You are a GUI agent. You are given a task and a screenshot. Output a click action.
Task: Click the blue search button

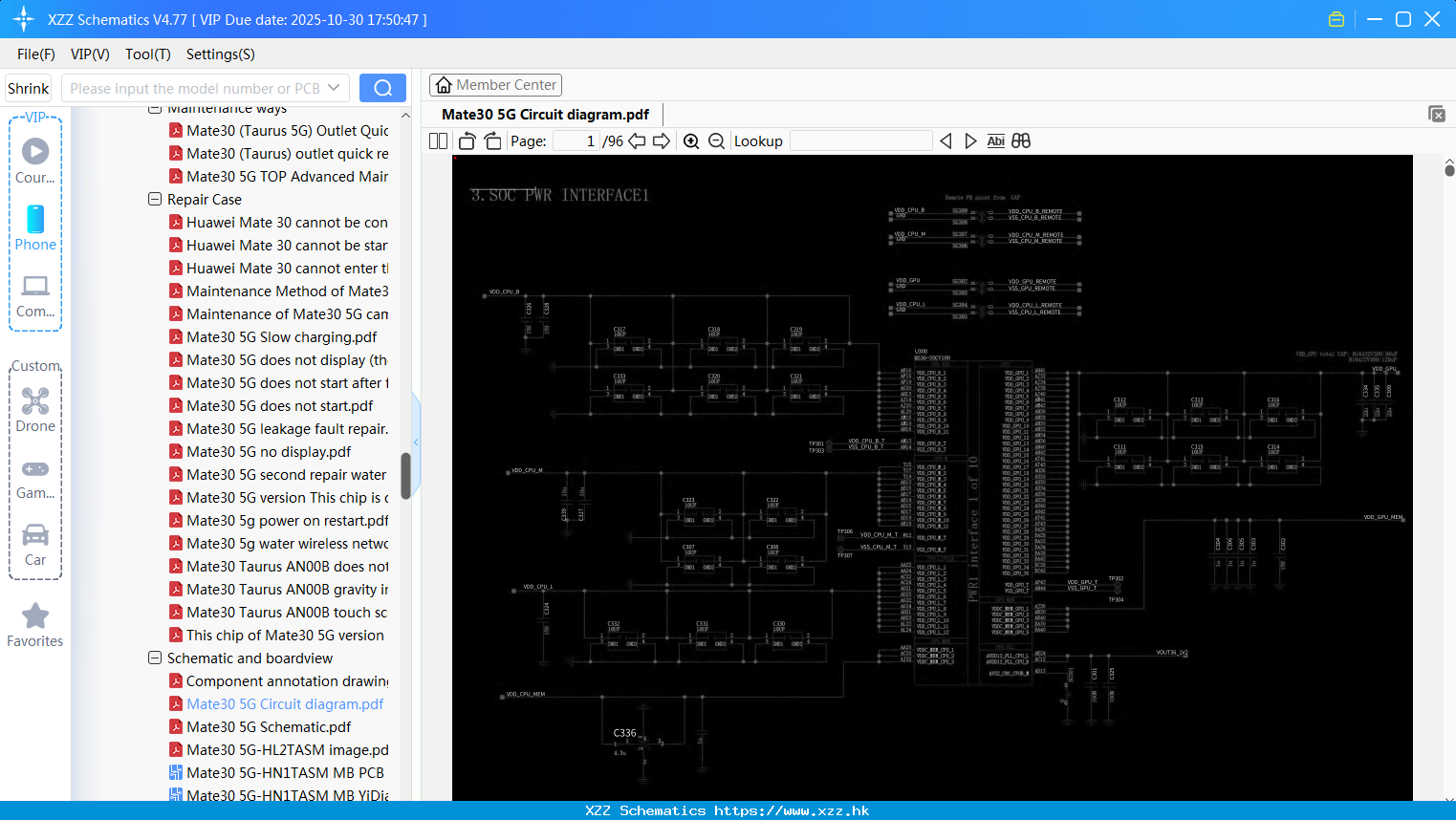(x=382, y=88)
